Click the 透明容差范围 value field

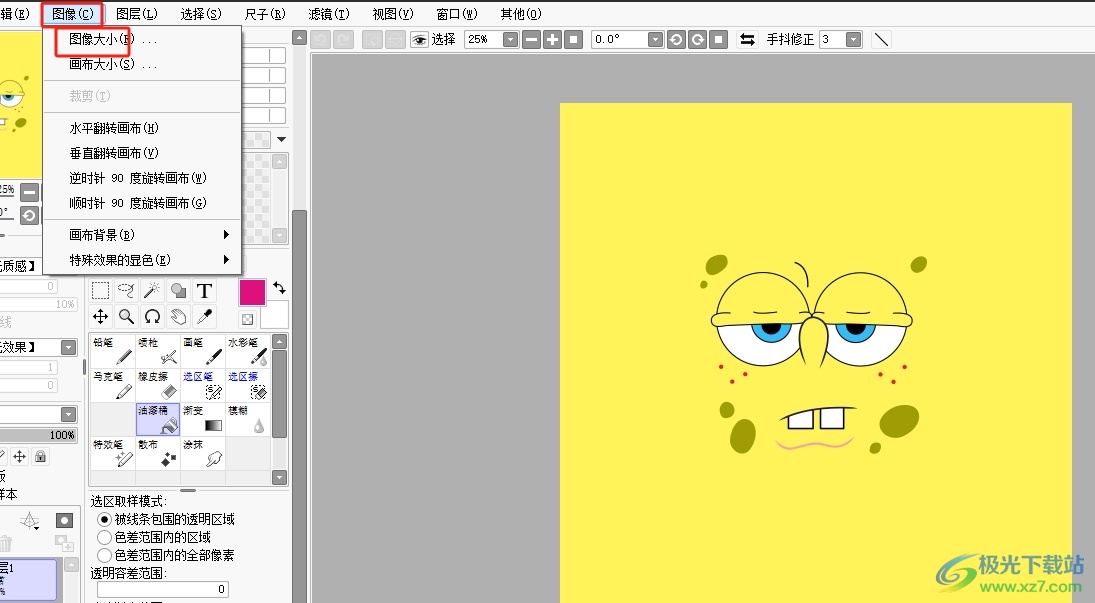coord(163,589)
